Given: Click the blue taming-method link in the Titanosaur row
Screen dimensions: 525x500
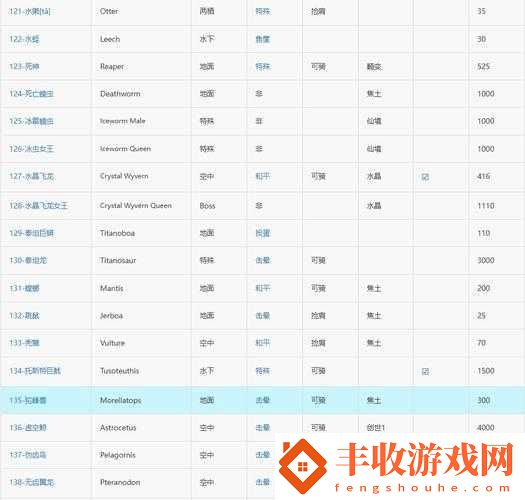Looking at the screenshot, I should coord(263,260).
